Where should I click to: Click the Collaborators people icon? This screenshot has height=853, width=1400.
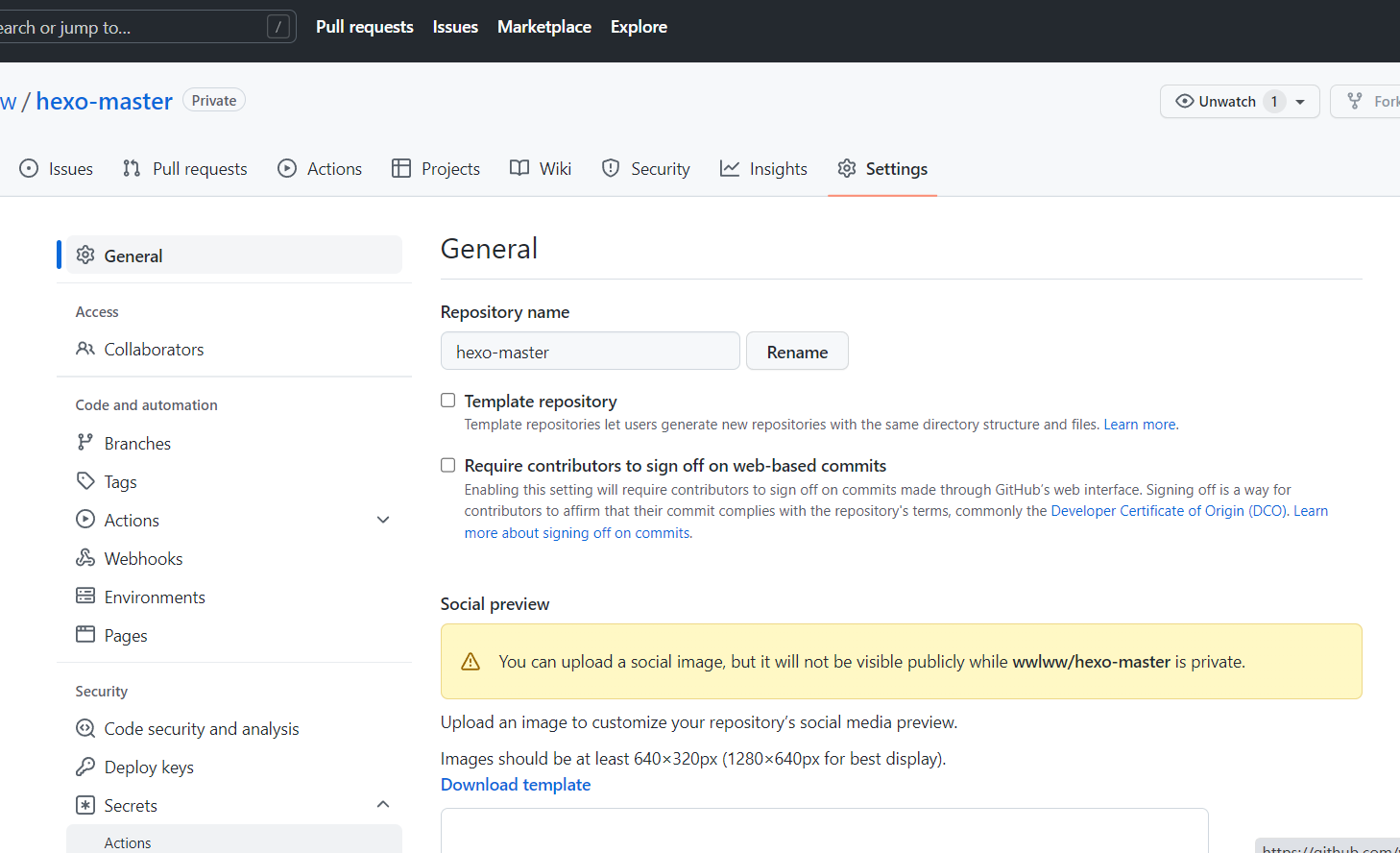point(85,349)
